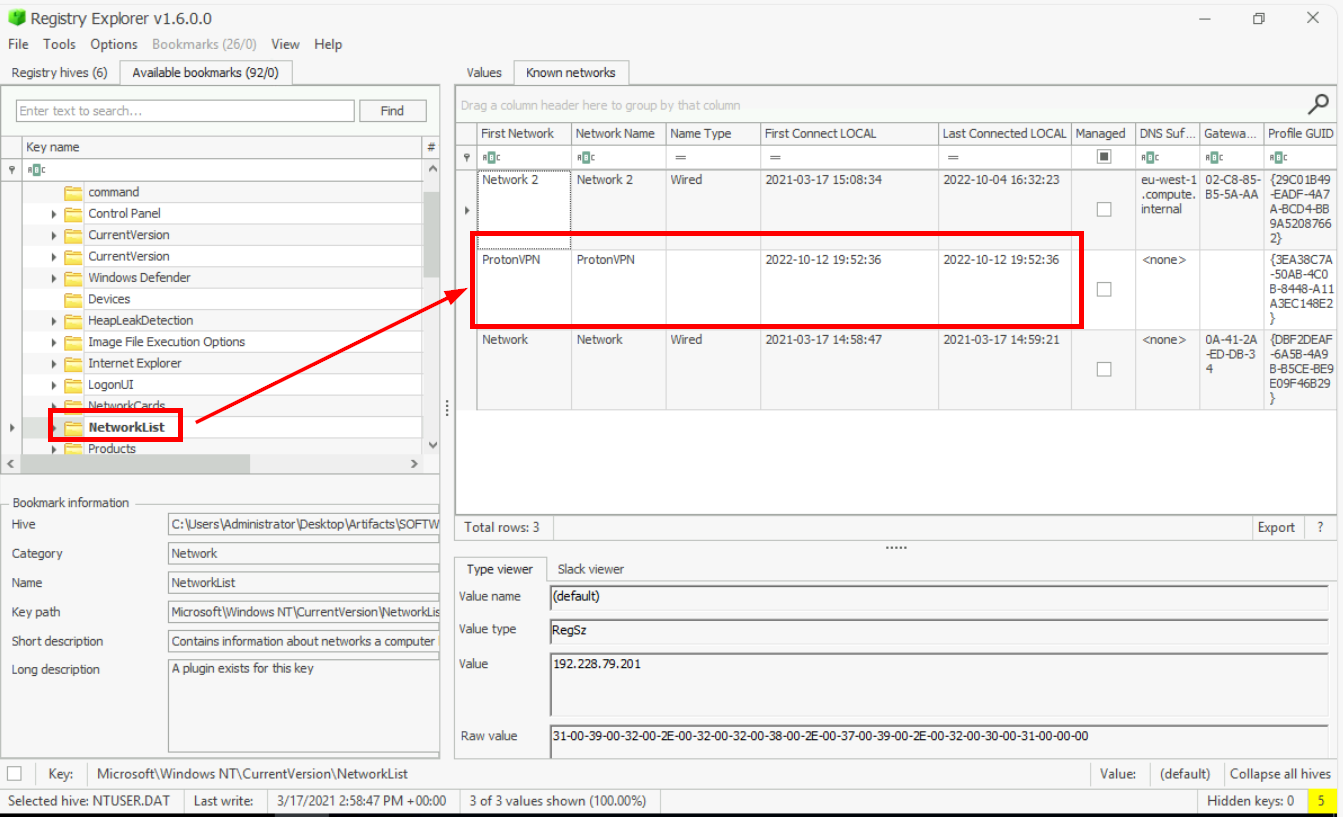Check the Managed box for ProtonVPN row
Screen dimensions: 1343x817
pyautogui.click(x=1104, y=289)
